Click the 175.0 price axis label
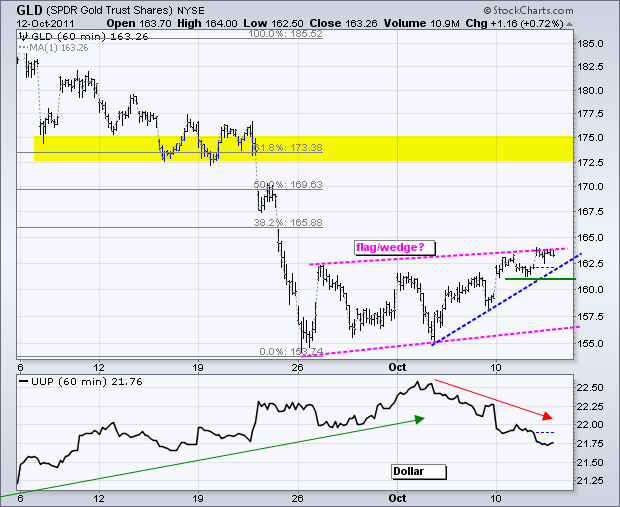620x507 pixels. tap(590, 138)
